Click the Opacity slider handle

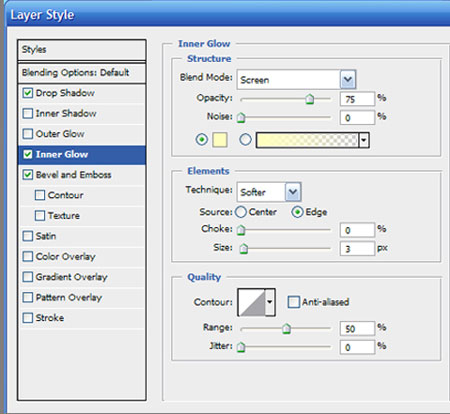tap(310, 99)
